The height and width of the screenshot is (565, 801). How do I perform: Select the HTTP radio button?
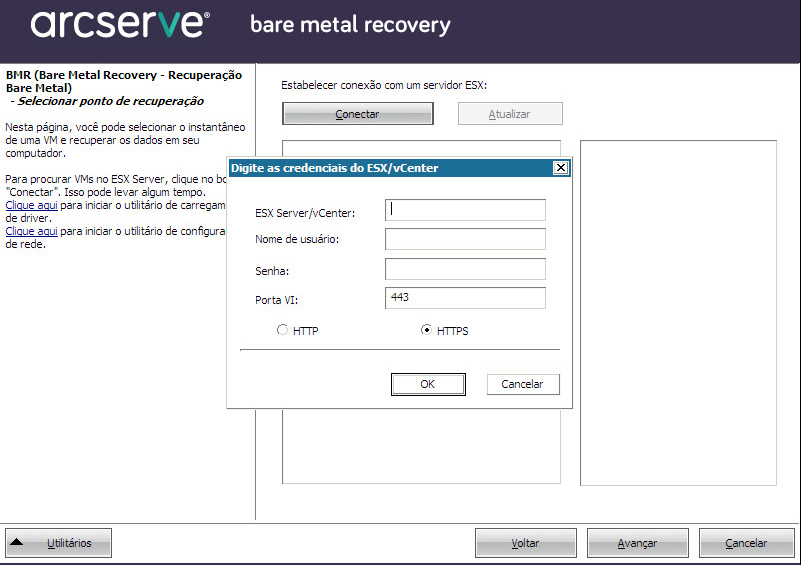pos(282,330)
